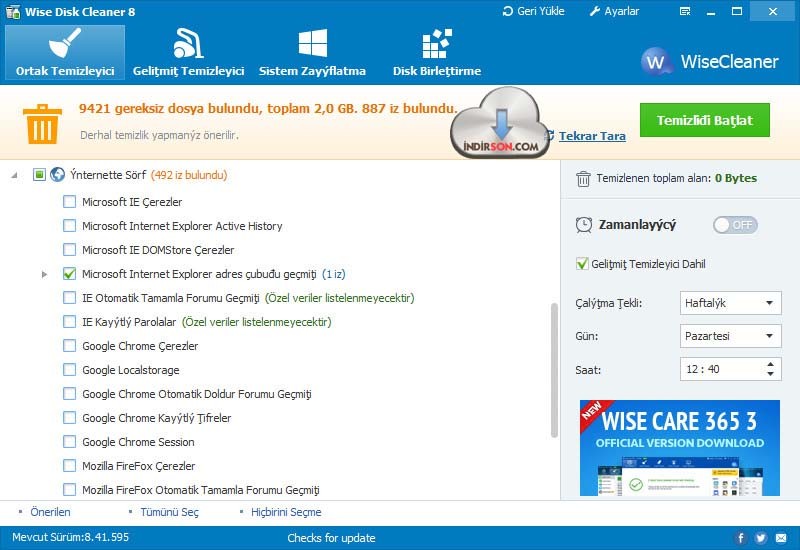Viewport: 800px width, 550px height.
Task: Click the broom icon of Ortak Temizleyici
Action: (65, 43)
